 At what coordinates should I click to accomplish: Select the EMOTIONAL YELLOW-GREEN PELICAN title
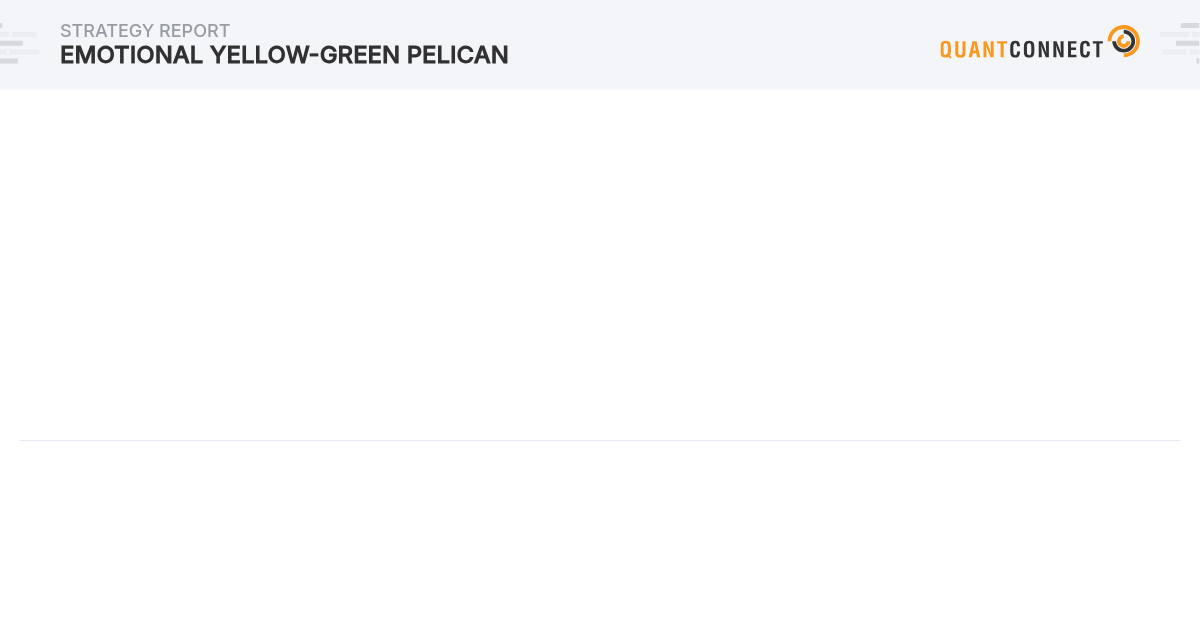point(284,55)
